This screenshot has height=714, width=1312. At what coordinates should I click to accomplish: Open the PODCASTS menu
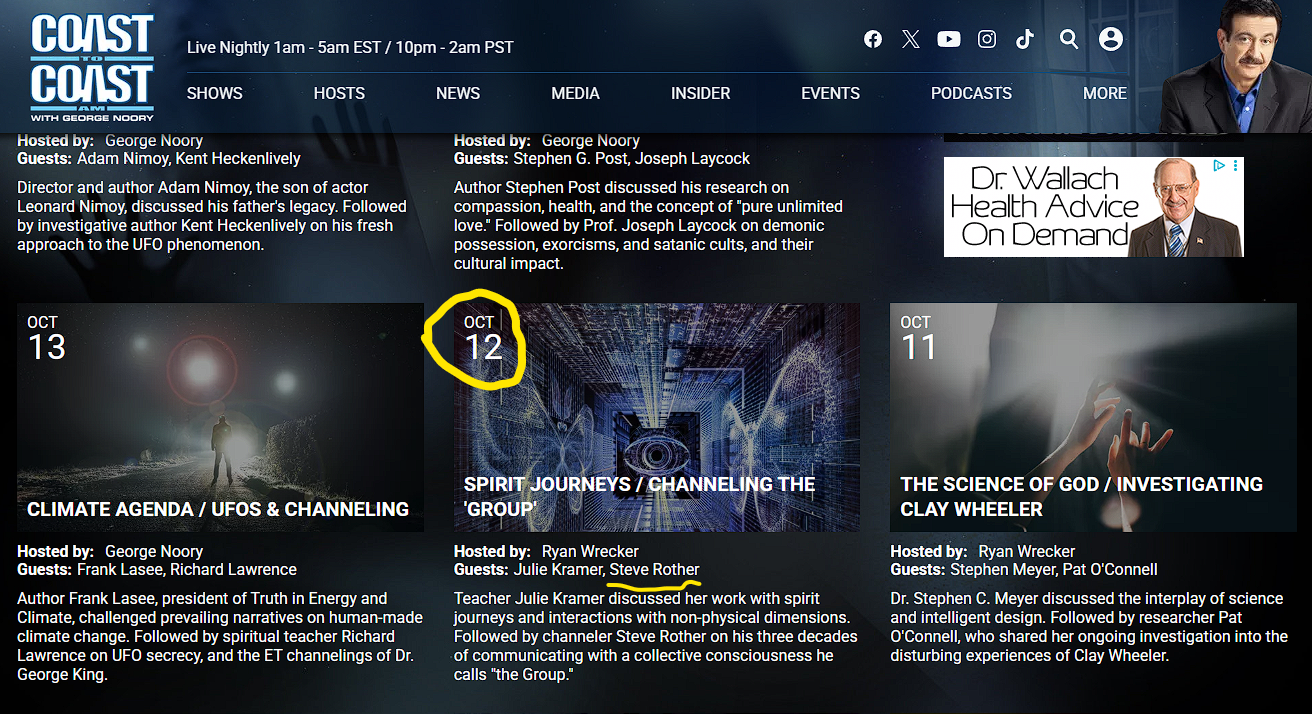972,93
